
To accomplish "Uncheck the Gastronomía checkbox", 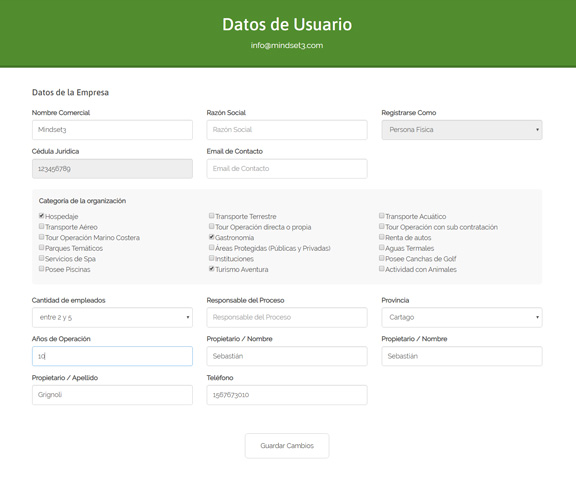I will [x=212, y=237].
